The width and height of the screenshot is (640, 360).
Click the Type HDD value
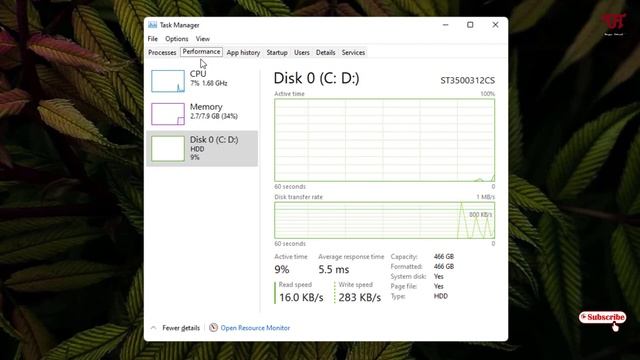(440, 296)
